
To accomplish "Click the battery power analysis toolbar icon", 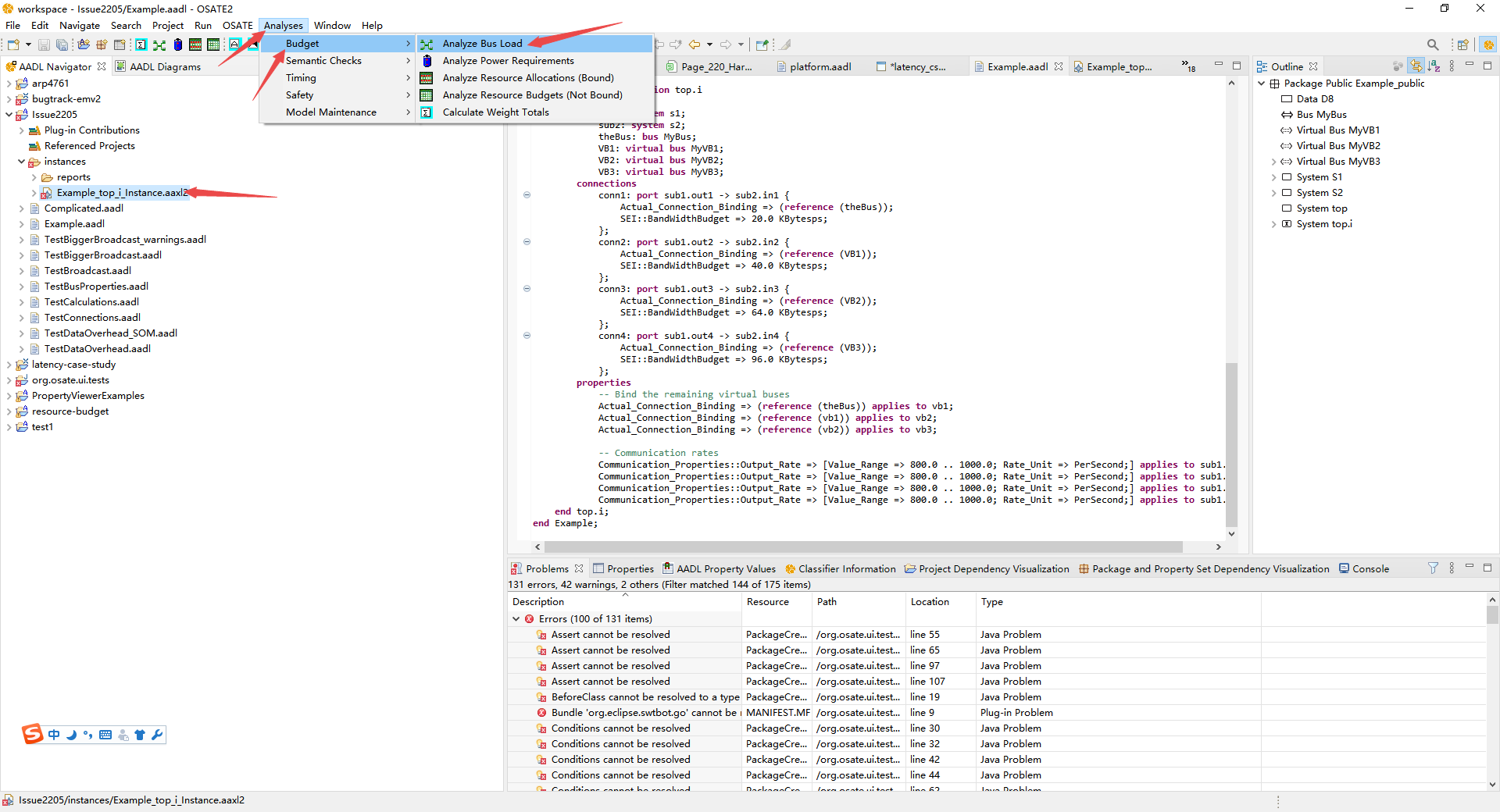I will (x=177, y=45).
